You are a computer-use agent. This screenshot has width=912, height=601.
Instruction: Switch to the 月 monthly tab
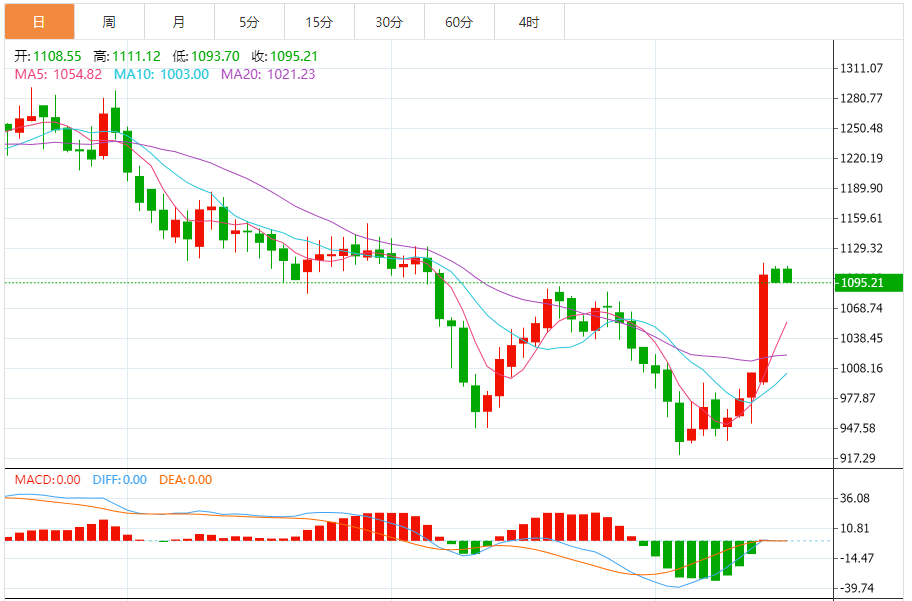tap(179, 22)
